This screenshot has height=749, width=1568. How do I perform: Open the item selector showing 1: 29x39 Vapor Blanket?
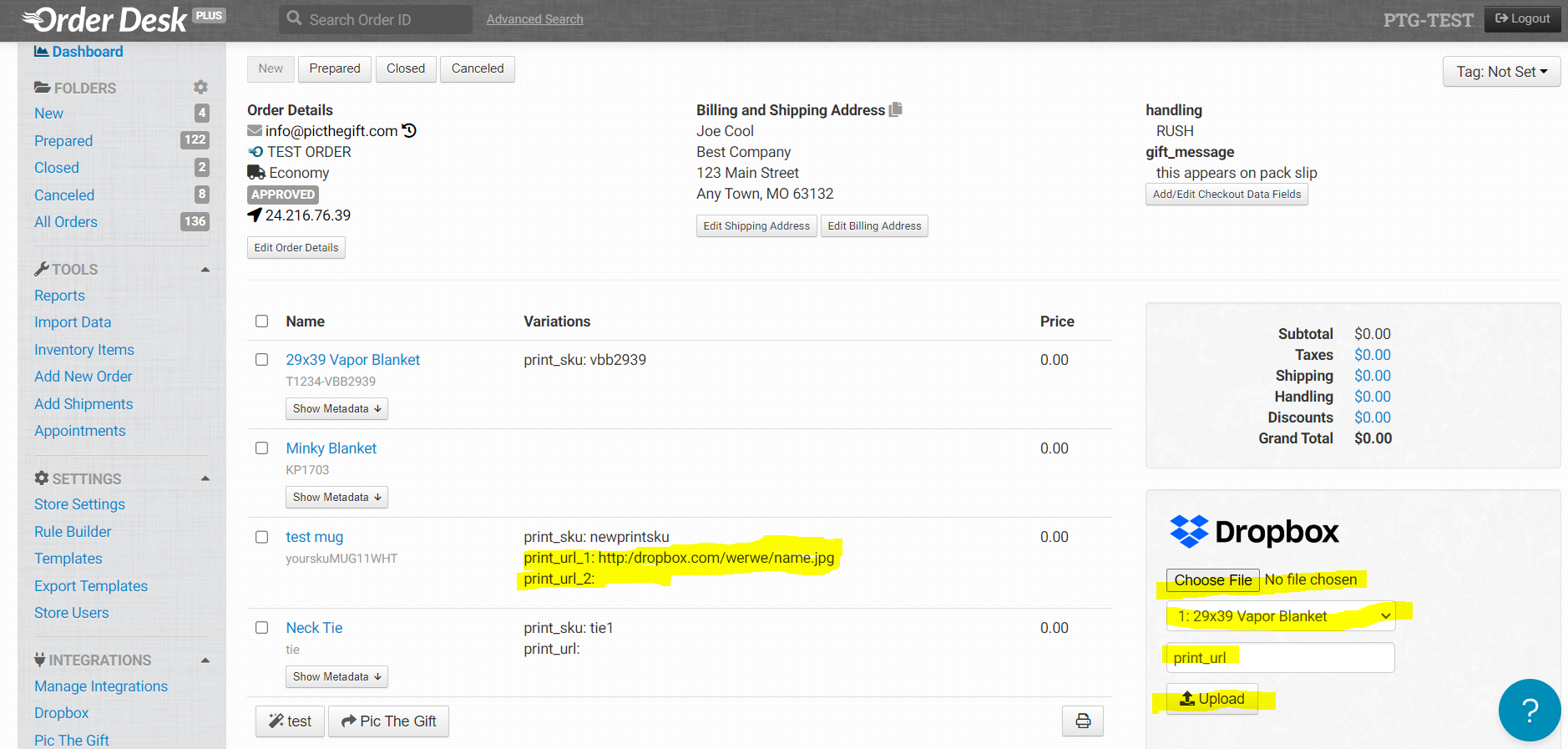click(x=1280, y=616)
